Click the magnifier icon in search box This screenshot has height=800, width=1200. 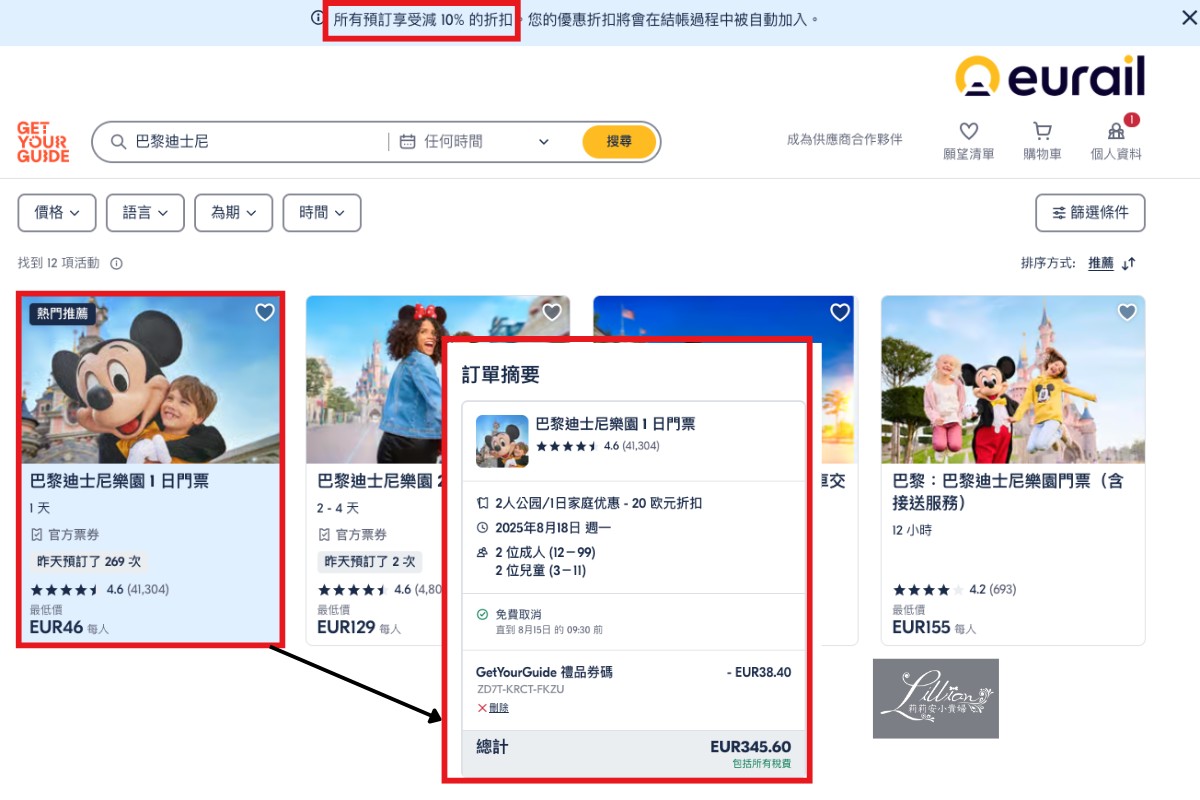pyautogui.click(x=118, y=142)
